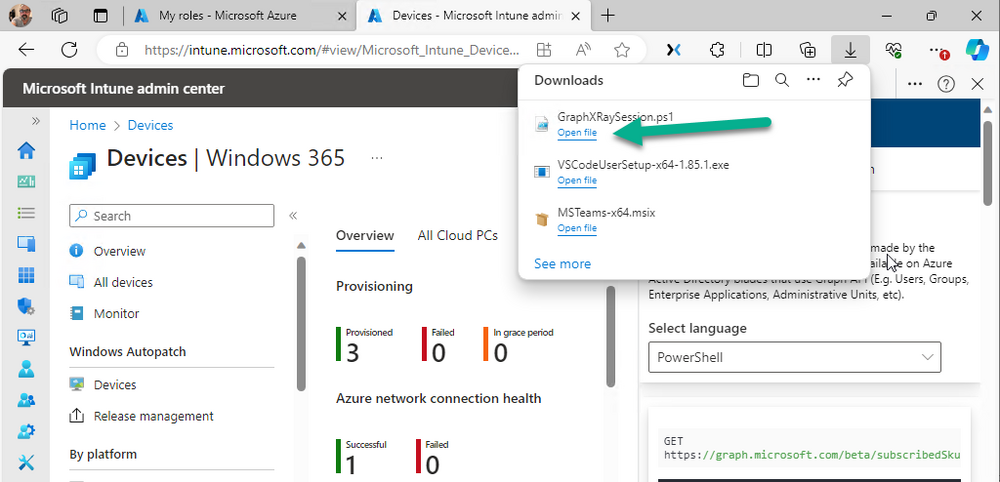Viewport: 1000px width, 482px height.
Task: Switch to All Cloud PCs tab
Action: (x=458, y=235)
